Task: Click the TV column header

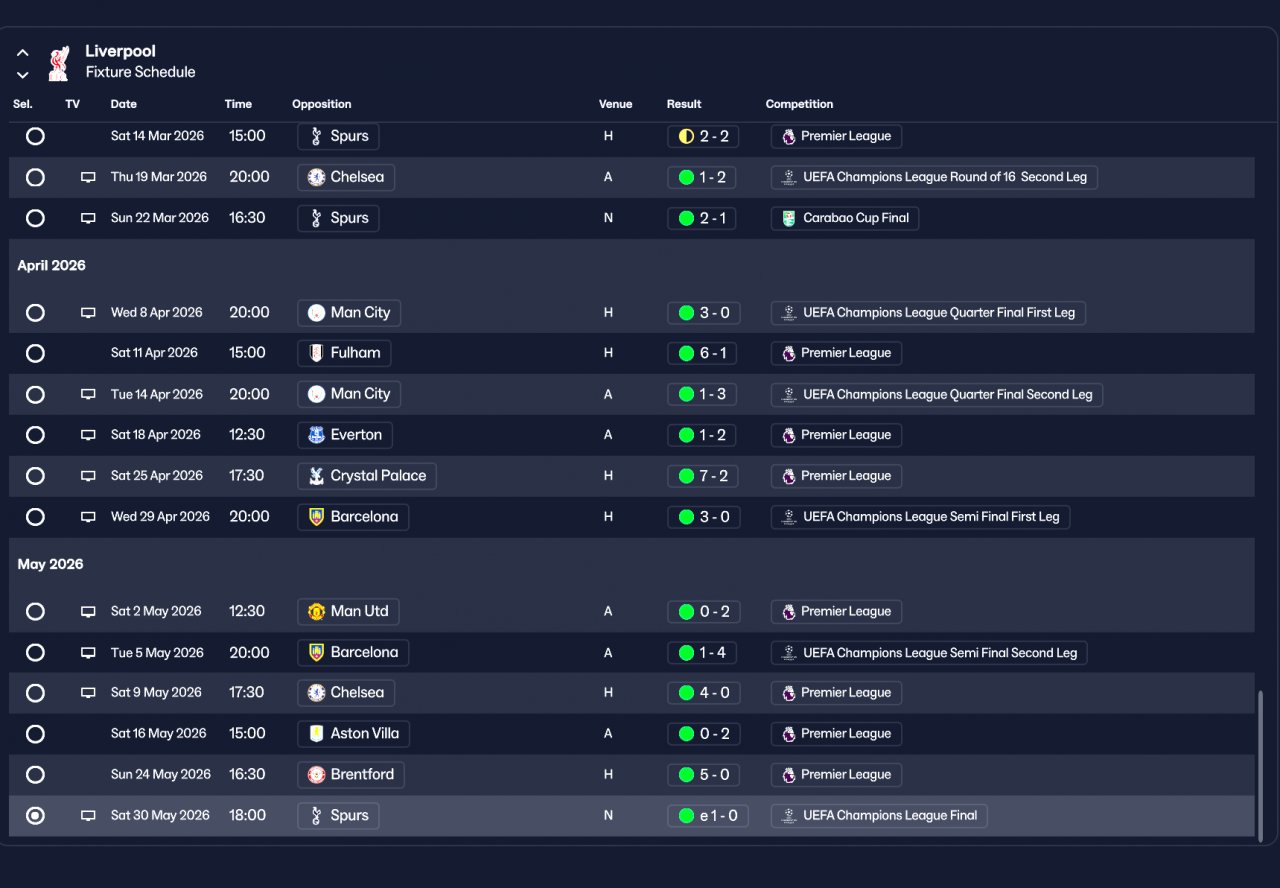Action: [x=73, y=104]
